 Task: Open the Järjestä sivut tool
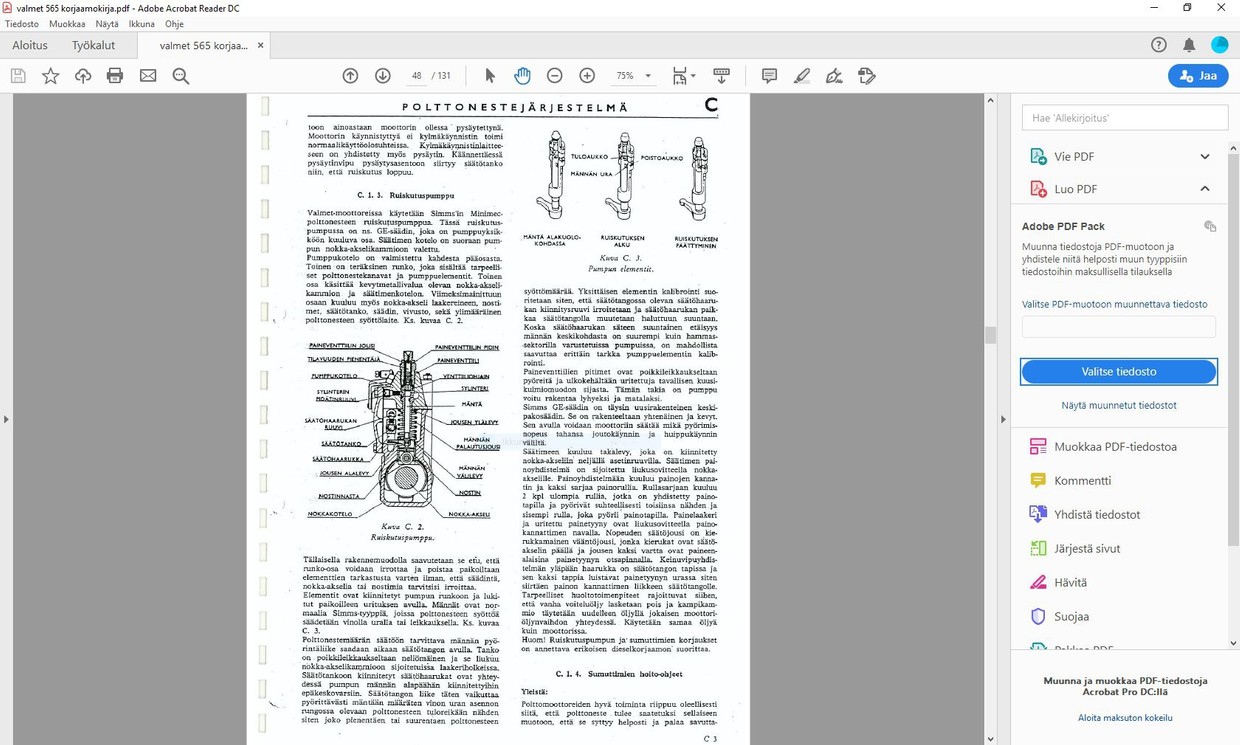1087,549
